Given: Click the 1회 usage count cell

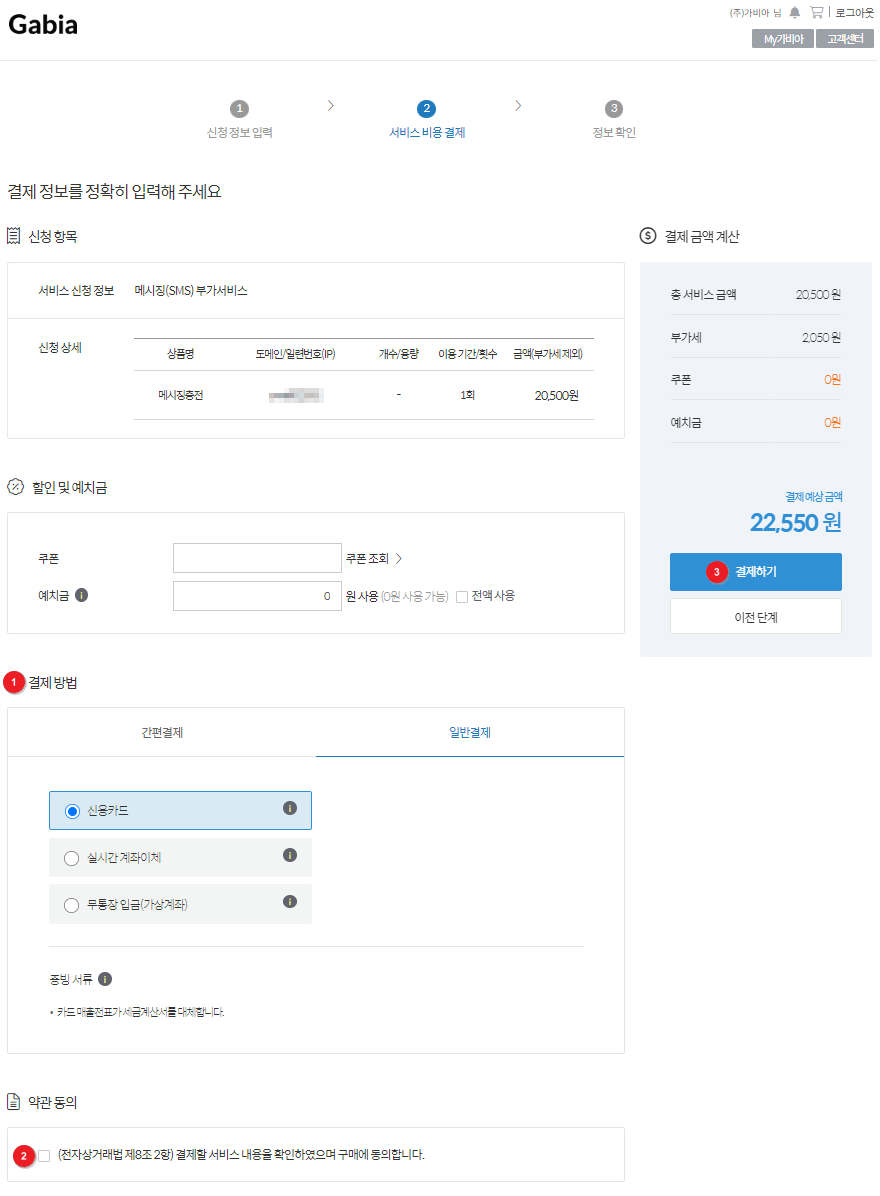Looking at the screenshot, I should pos(467,395).
